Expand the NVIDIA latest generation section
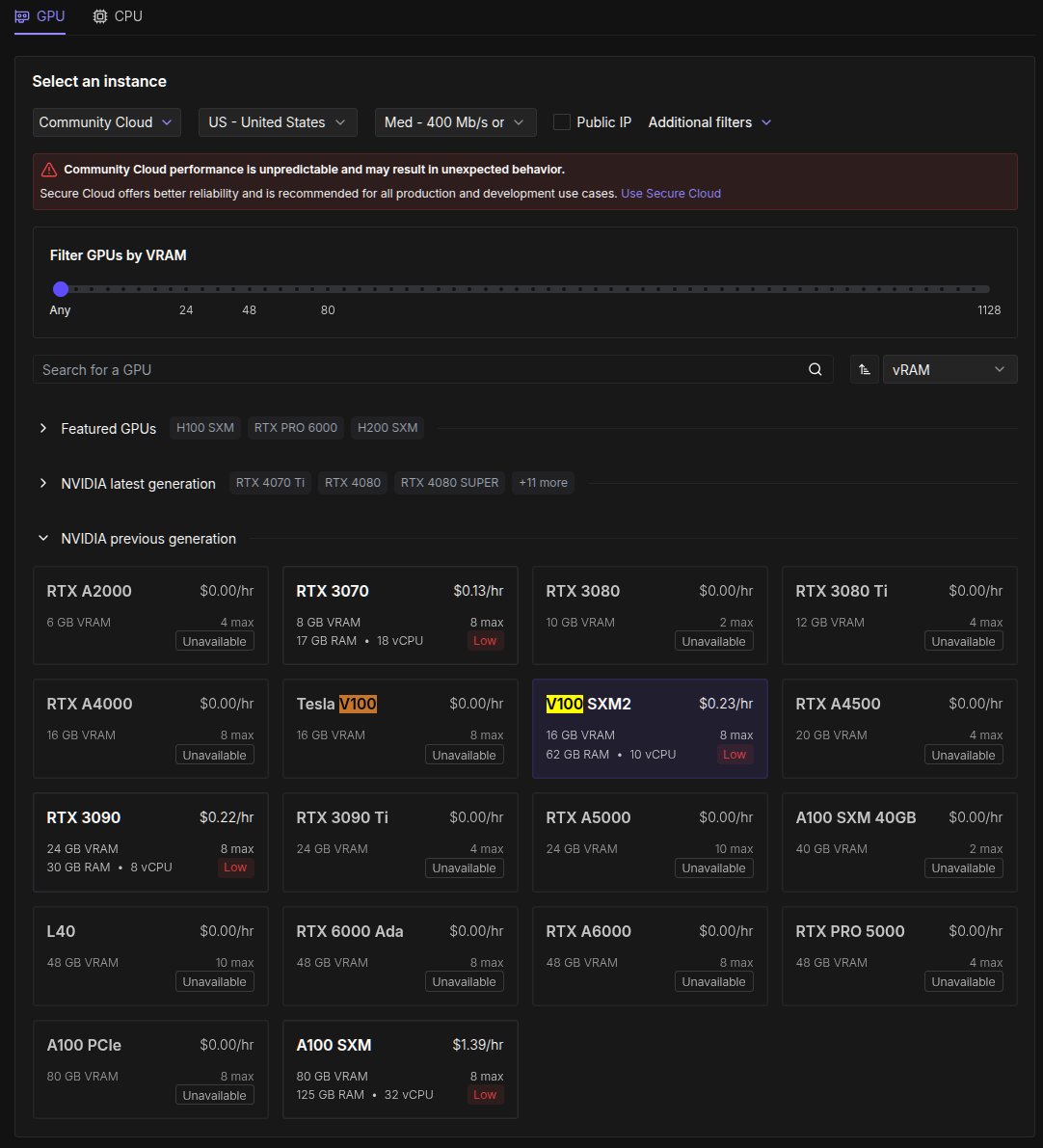Screen dimensions: 1043x1148 click(x=43, y=483)
